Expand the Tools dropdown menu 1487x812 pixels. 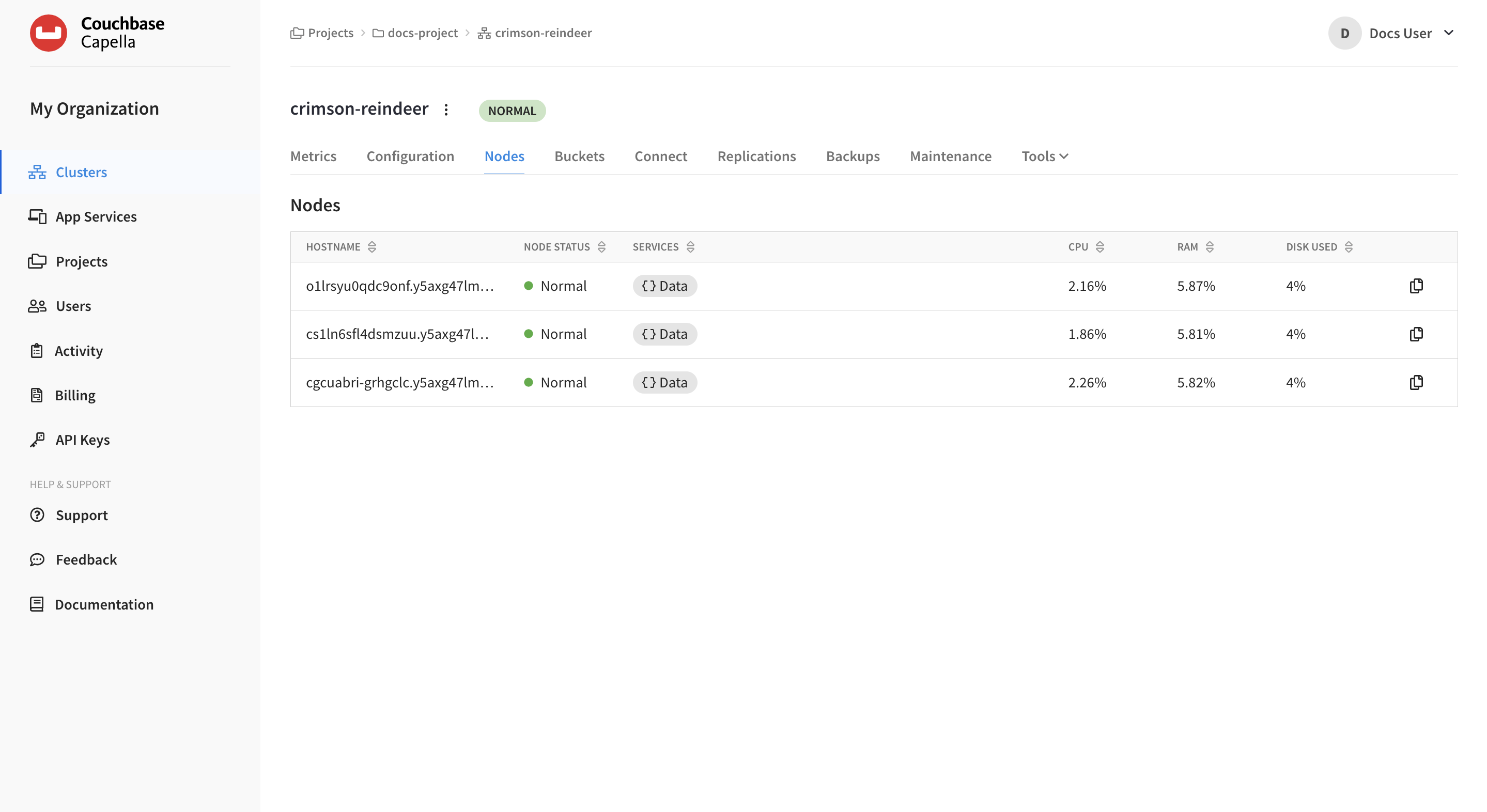[x=1044, y=156]
